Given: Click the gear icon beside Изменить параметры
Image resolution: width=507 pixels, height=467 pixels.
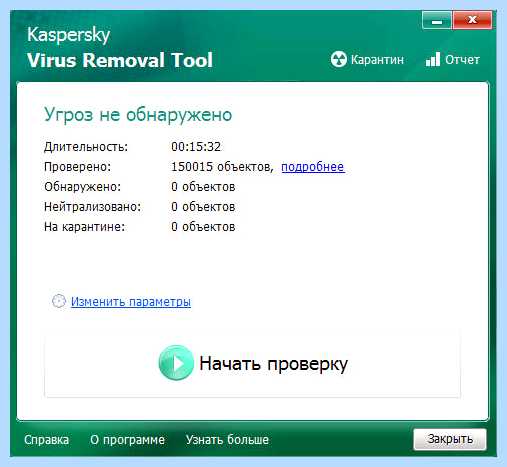Looking at the screenshot, I should [59, 301].
